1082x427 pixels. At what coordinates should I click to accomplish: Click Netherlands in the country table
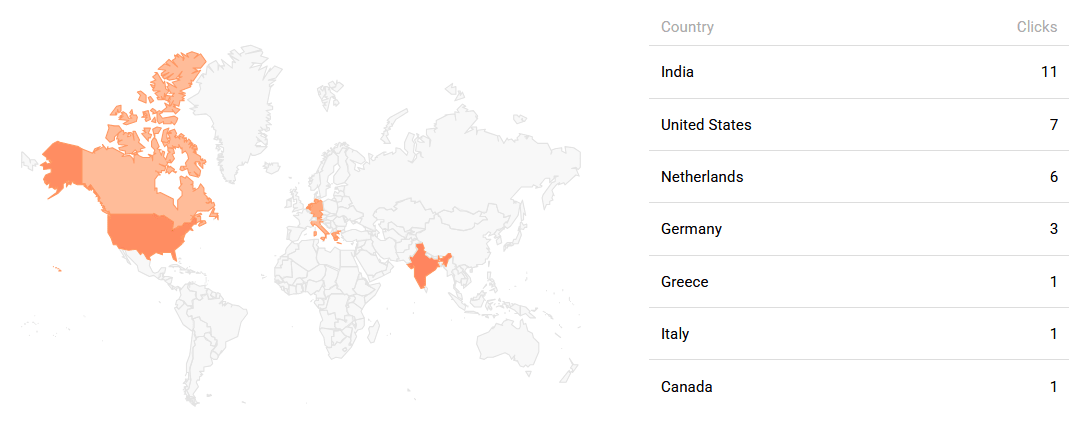pos(702,177)
